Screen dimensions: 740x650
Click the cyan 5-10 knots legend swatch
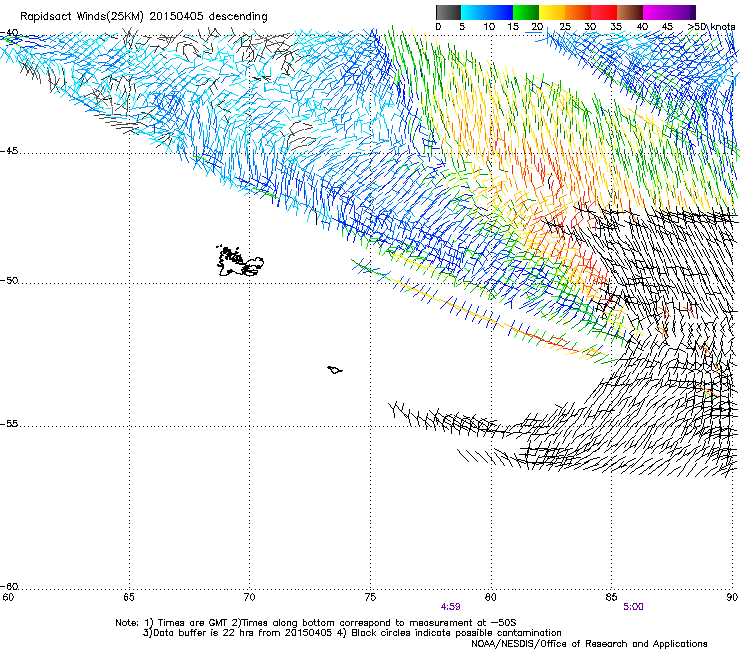click(x=474, y=12)
